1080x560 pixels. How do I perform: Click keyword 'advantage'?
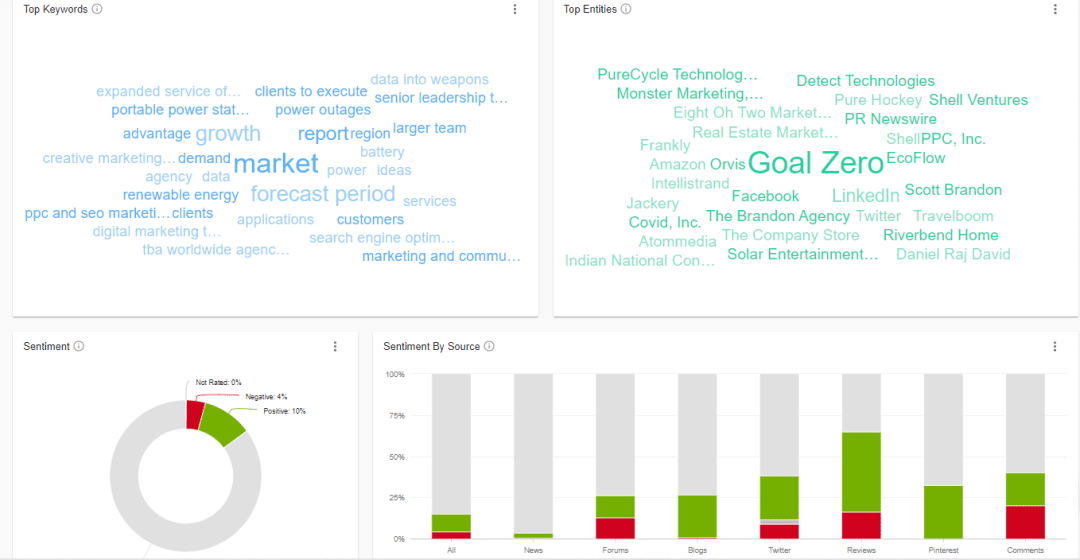coord(156,134)
